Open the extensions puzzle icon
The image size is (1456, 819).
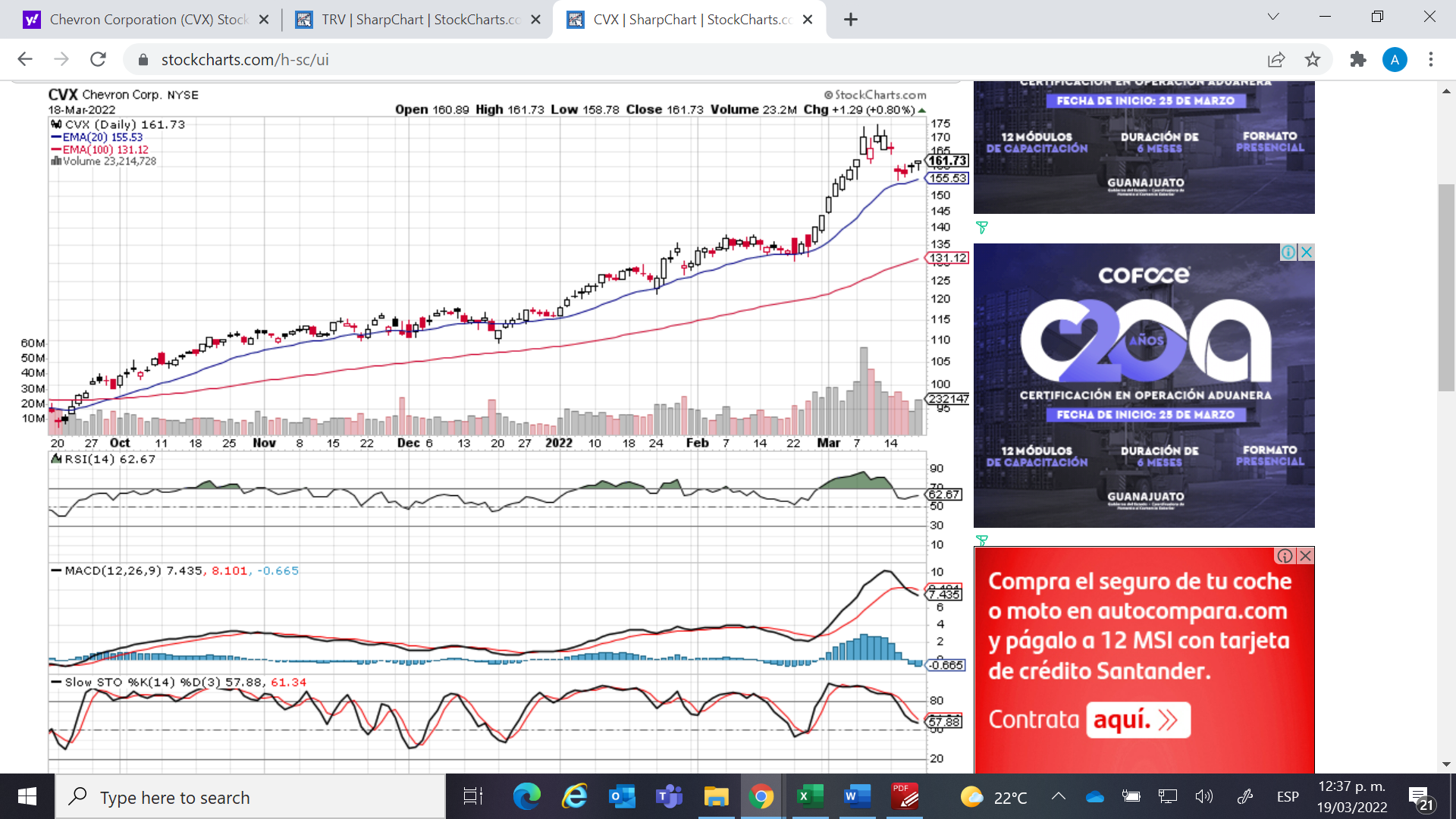[x=1358, y=59]
